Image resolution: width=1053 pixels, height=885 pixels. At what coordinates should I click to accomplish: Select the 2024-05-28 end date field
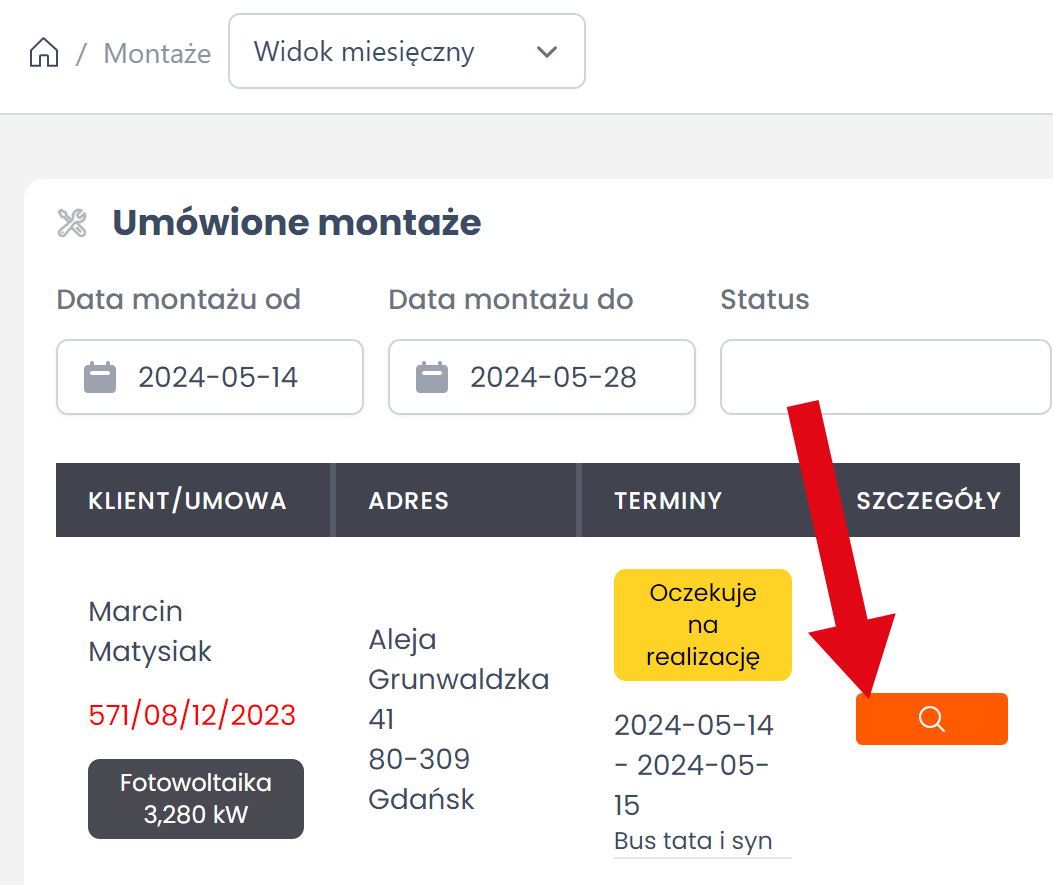point(553,377)
